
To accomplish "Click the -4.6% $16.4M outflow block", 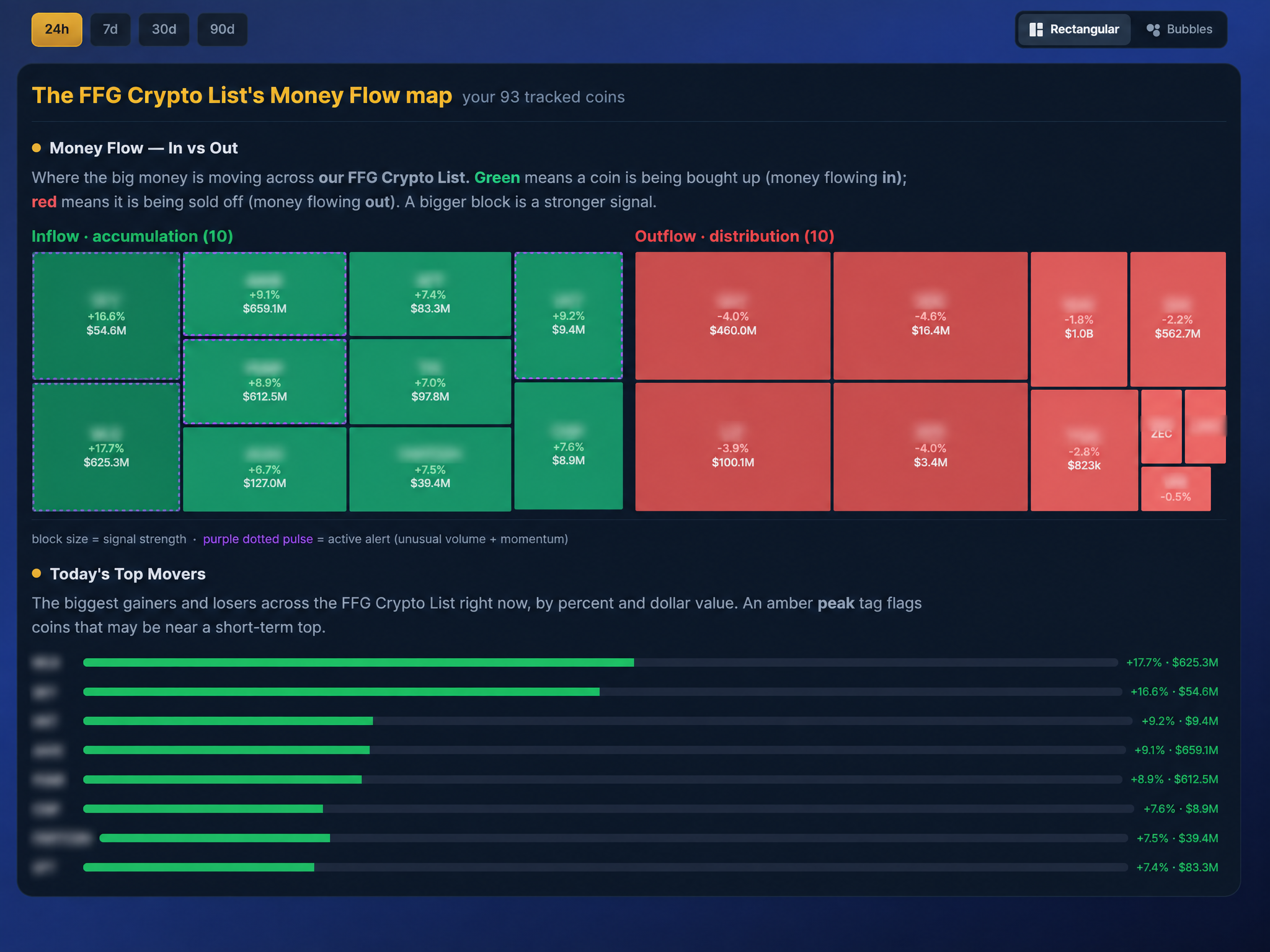I will 930,315.
